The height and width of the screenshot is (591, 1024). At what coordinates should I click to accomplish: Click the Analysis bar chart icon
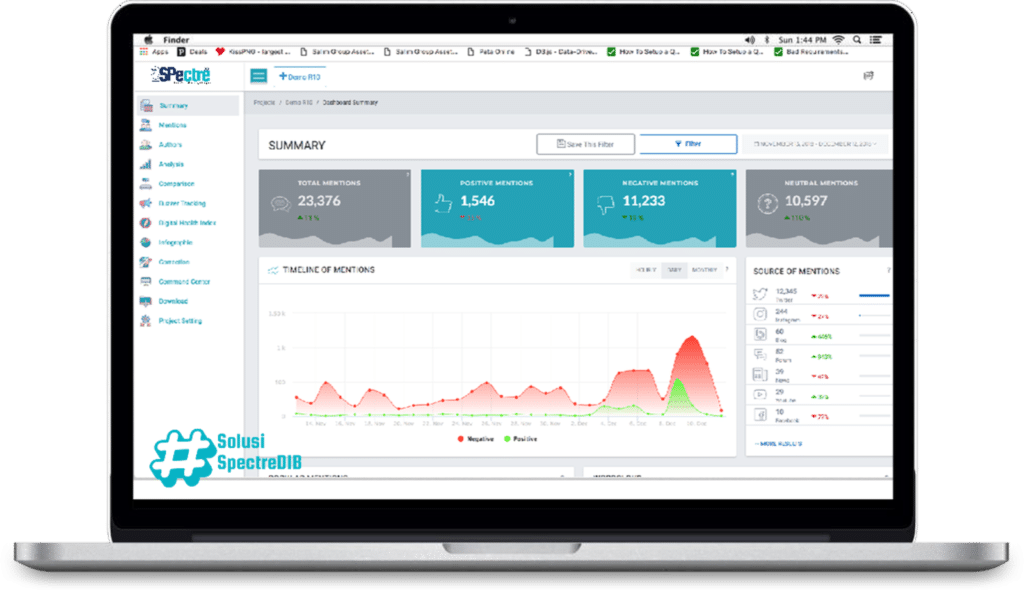coord(146,164)
